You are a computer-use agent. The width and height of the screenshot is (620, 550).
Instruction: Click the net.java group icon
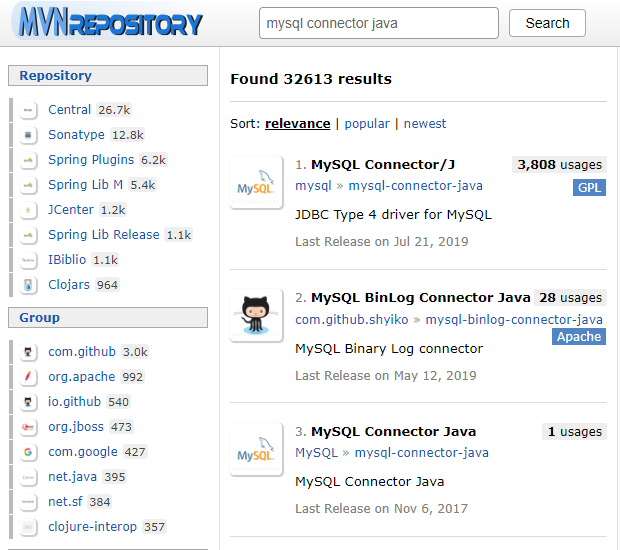[x=28, y=477]
